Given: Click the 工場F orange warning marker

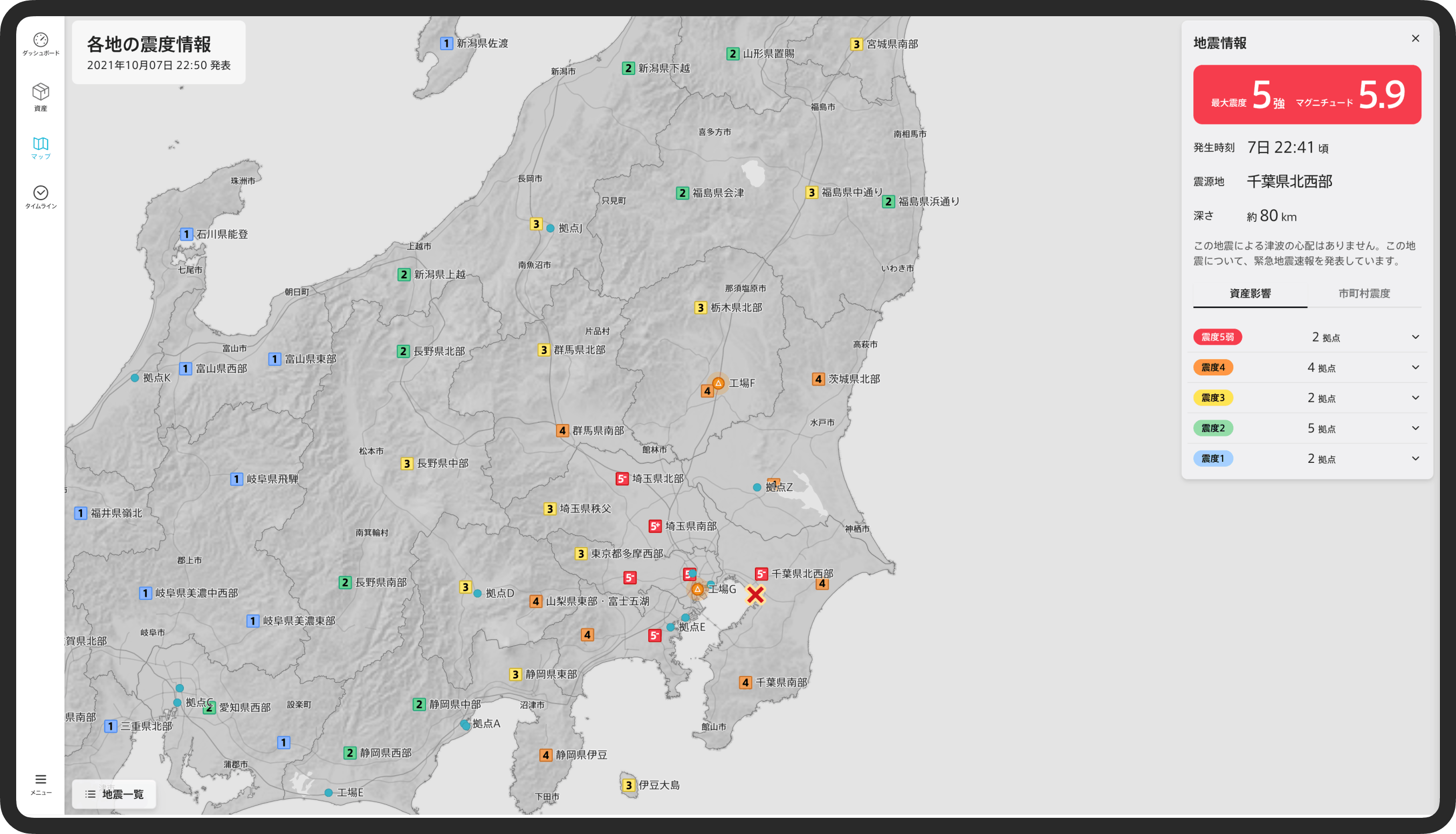Looking at the screenshot, I should 718,382.
